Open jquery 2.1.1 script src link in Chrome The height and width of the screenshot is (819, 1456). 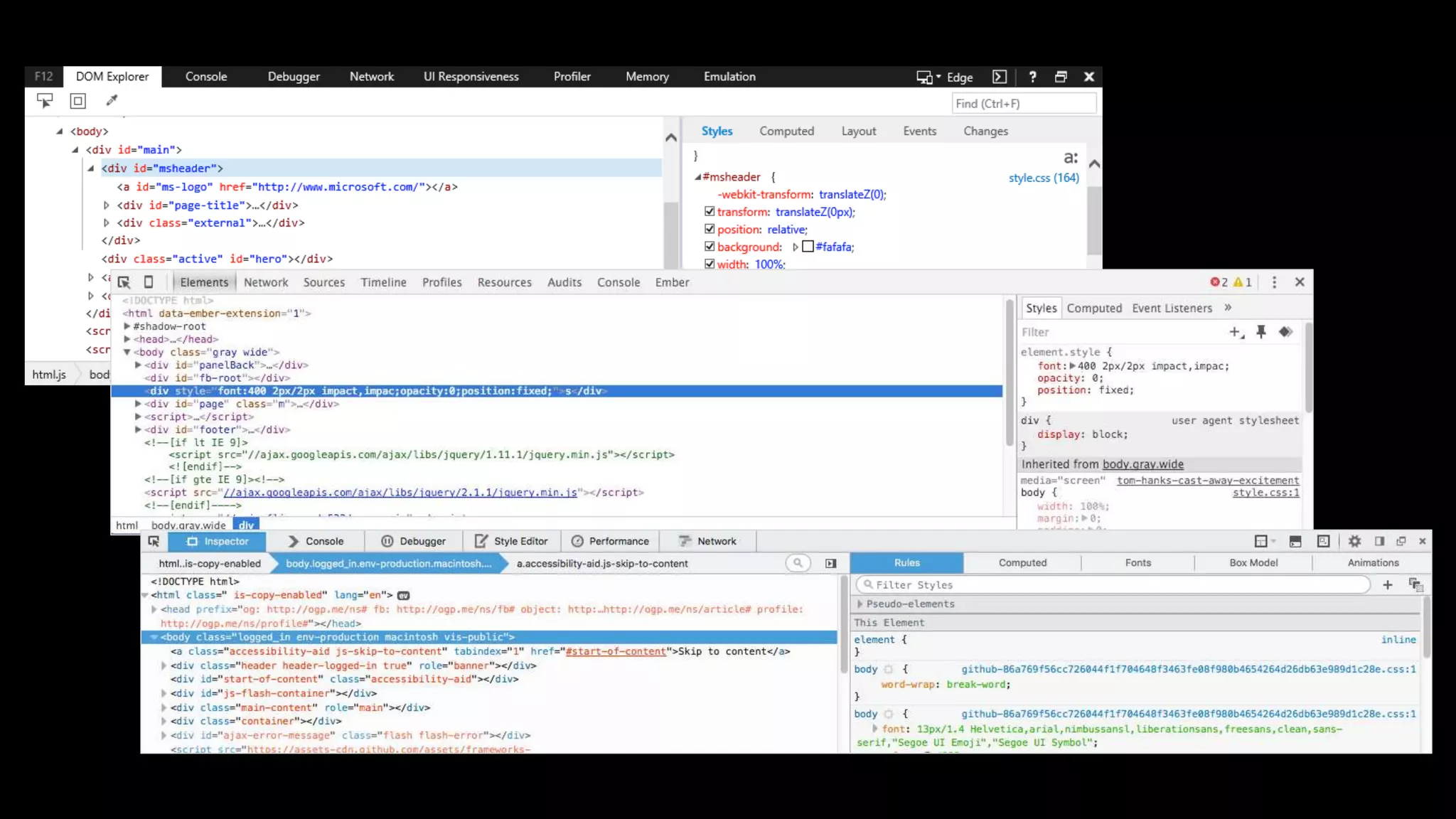400,493
